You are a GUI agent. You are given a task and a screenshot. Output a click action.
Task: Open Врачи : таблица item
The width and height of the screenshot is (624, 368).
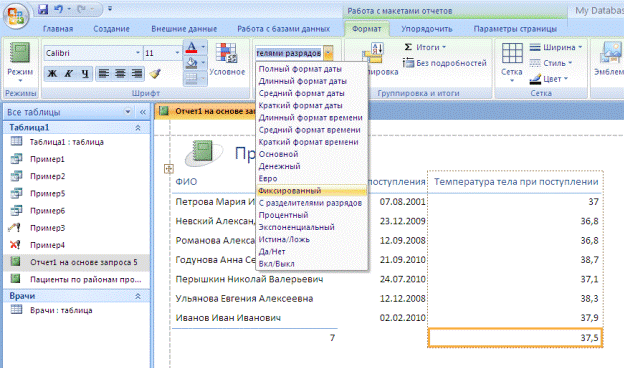click(76, 310)
